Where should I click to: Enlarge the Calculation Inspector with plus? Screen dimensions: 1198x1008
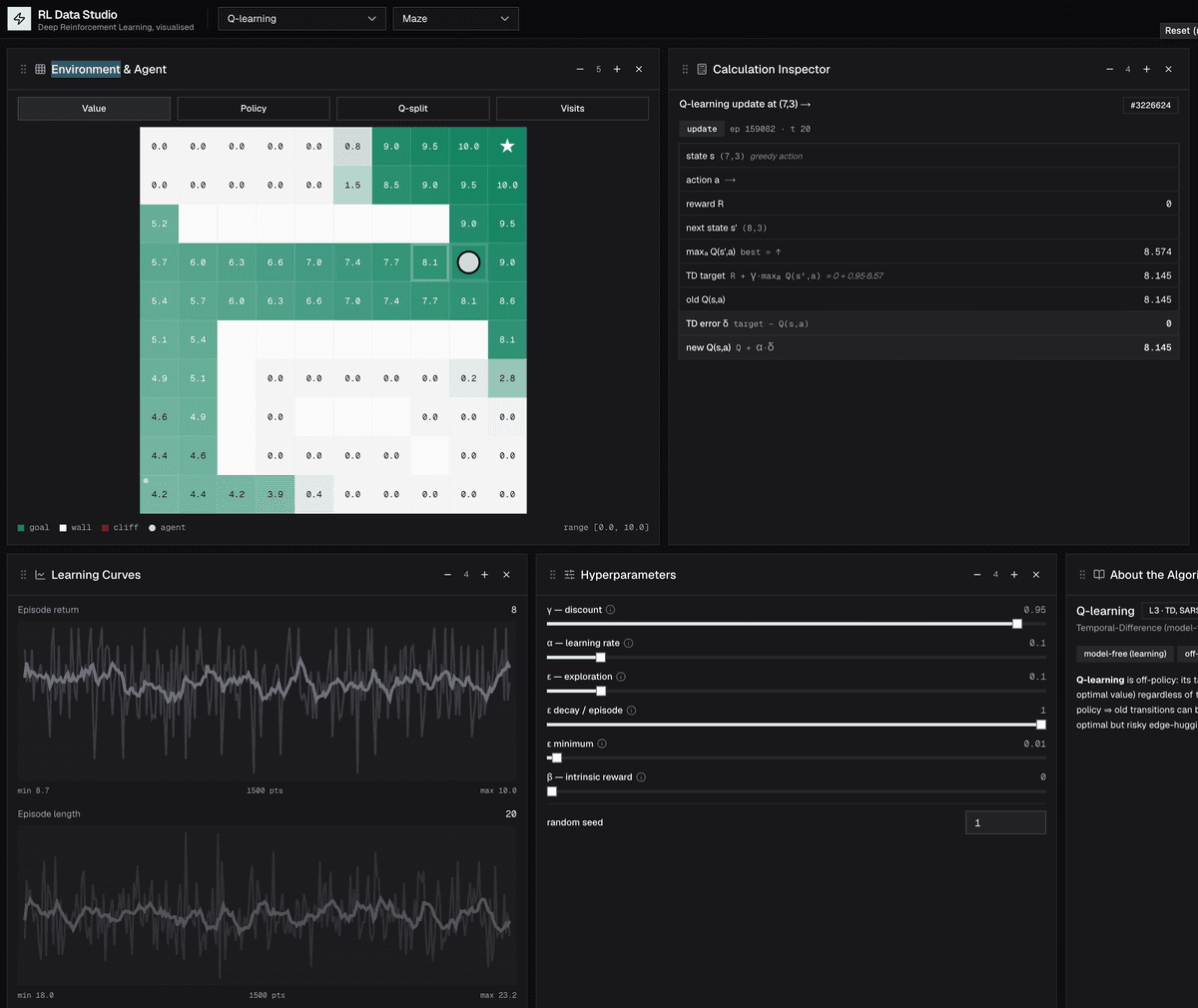pos(1146,70)
